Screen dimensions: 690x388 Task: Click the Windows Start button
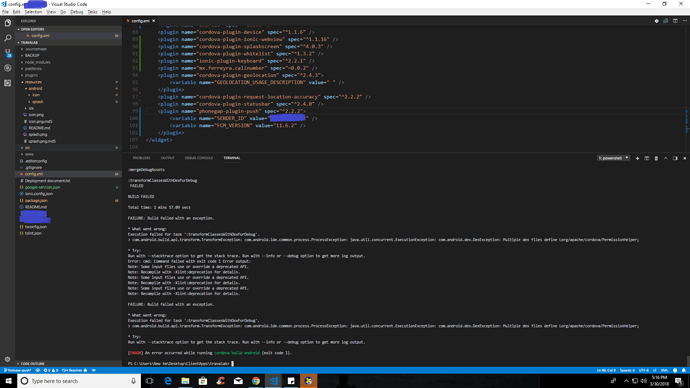(8, 381)
